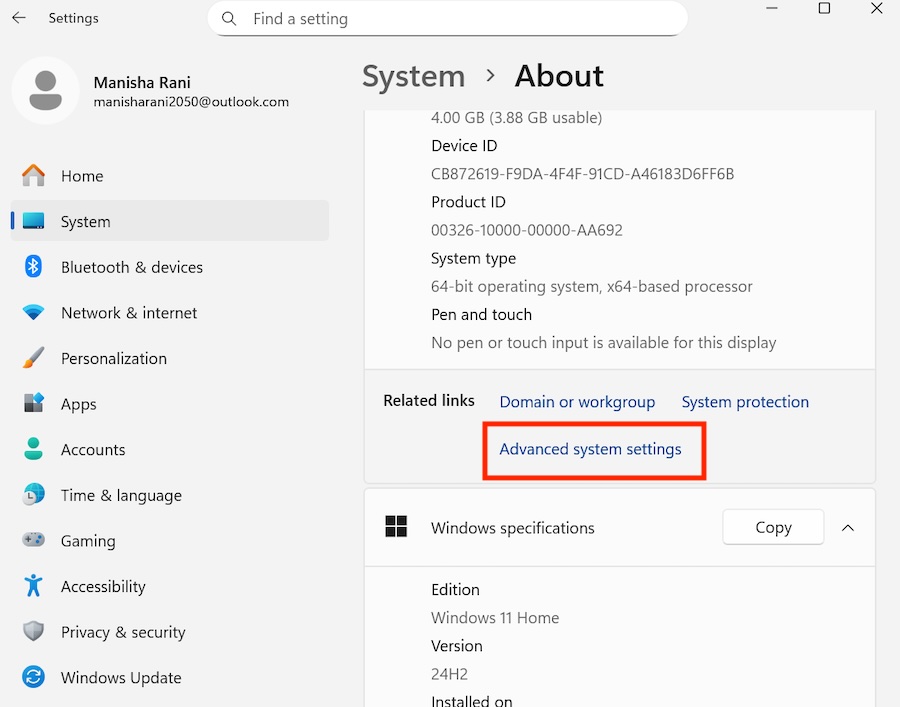Screen dimensions: 900x707
Task: Return to Settings Home
Action: coord(81,175)
